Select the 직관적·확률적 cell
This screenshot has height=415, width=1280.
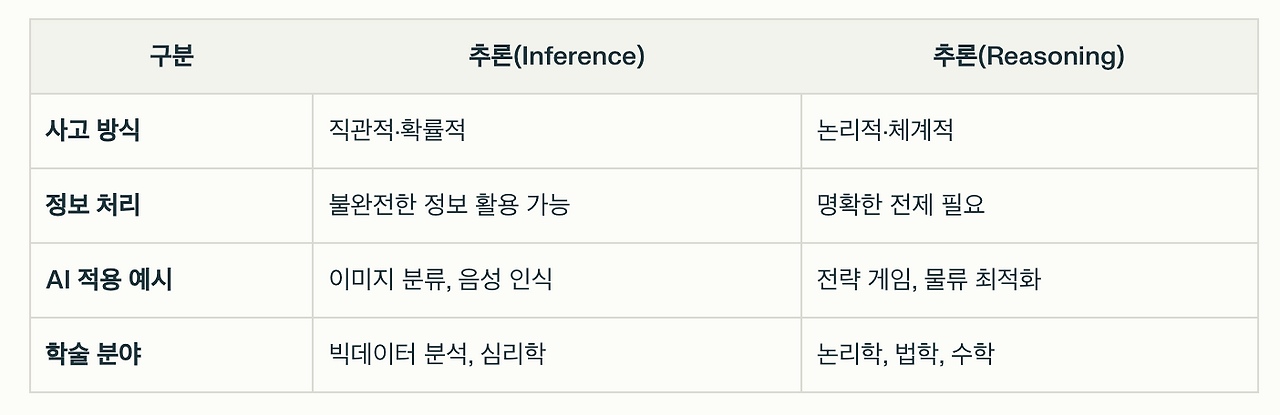pyautogui.click(x=557, y=131)
